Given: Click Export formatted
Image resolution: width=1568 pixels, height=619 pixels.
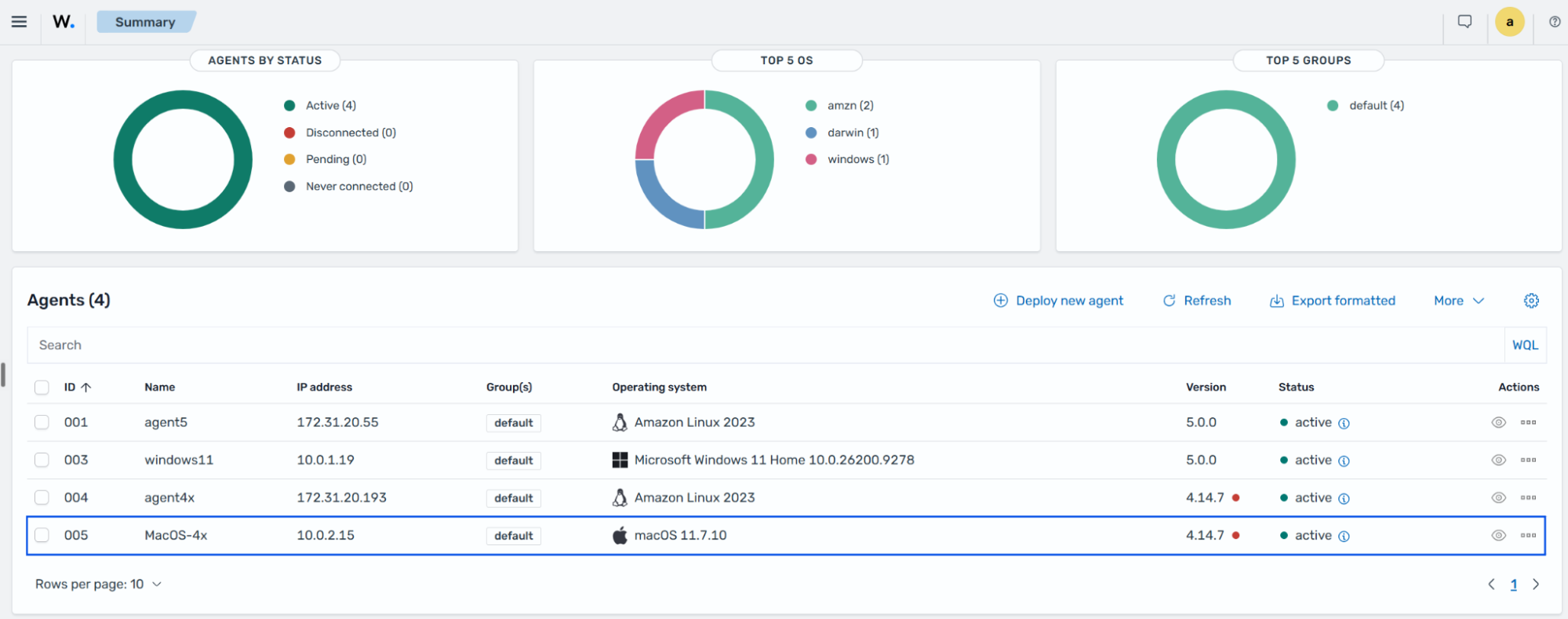Looking at the screenshot, I should coord(1333,300).
